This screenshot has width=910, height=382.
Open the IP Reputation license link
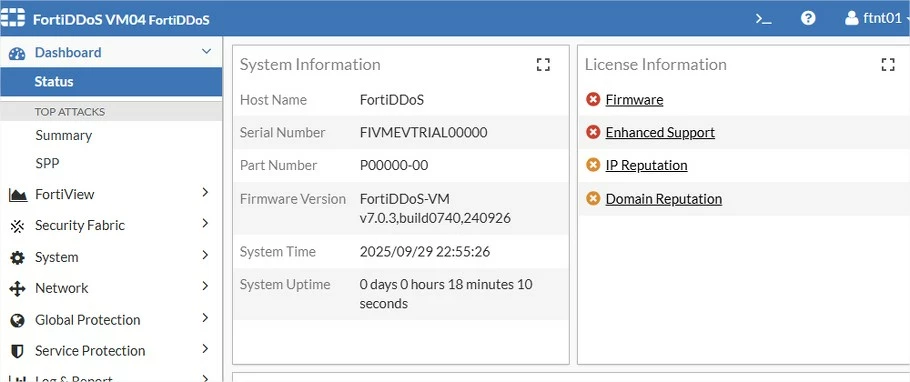[x=646, y=166]
